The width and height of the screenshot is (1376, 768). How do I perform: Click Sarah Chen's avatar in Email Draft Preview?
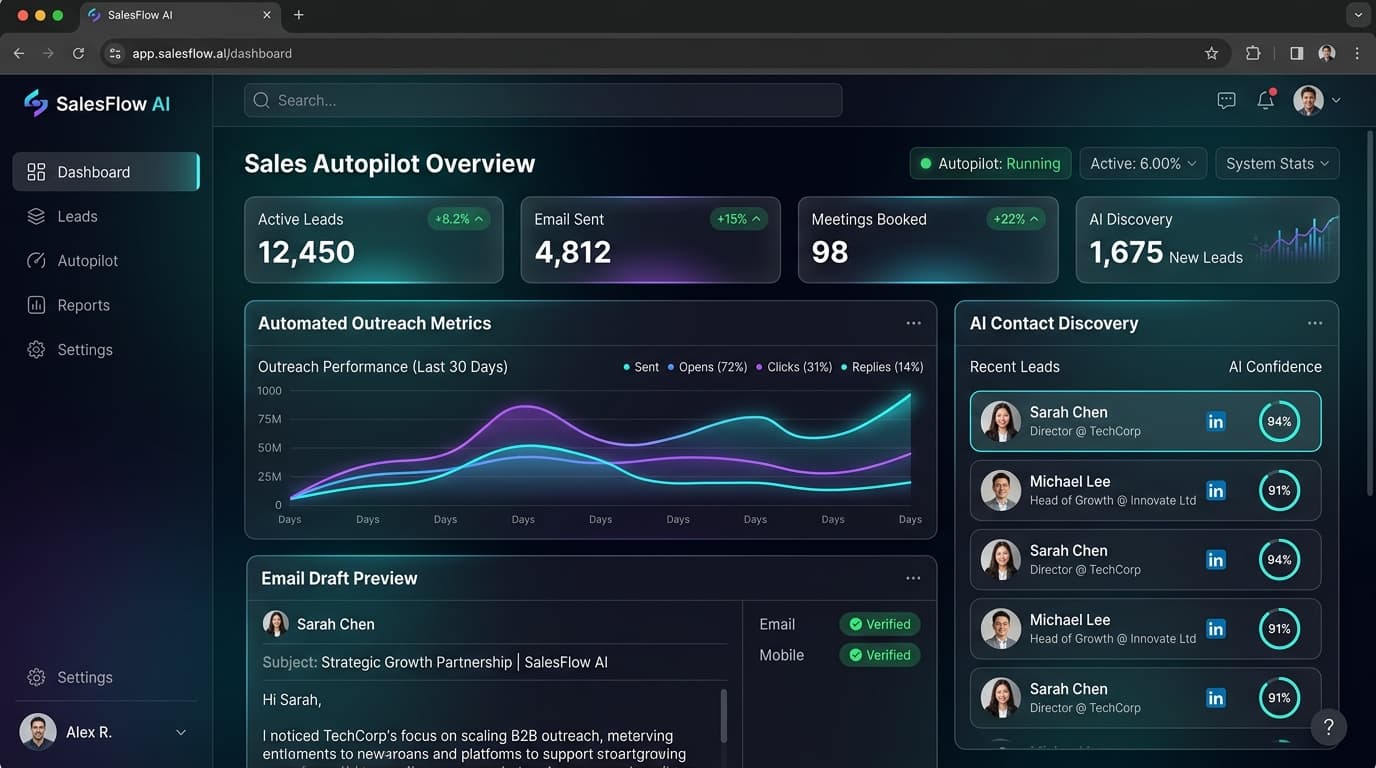[x=276, y=623]
